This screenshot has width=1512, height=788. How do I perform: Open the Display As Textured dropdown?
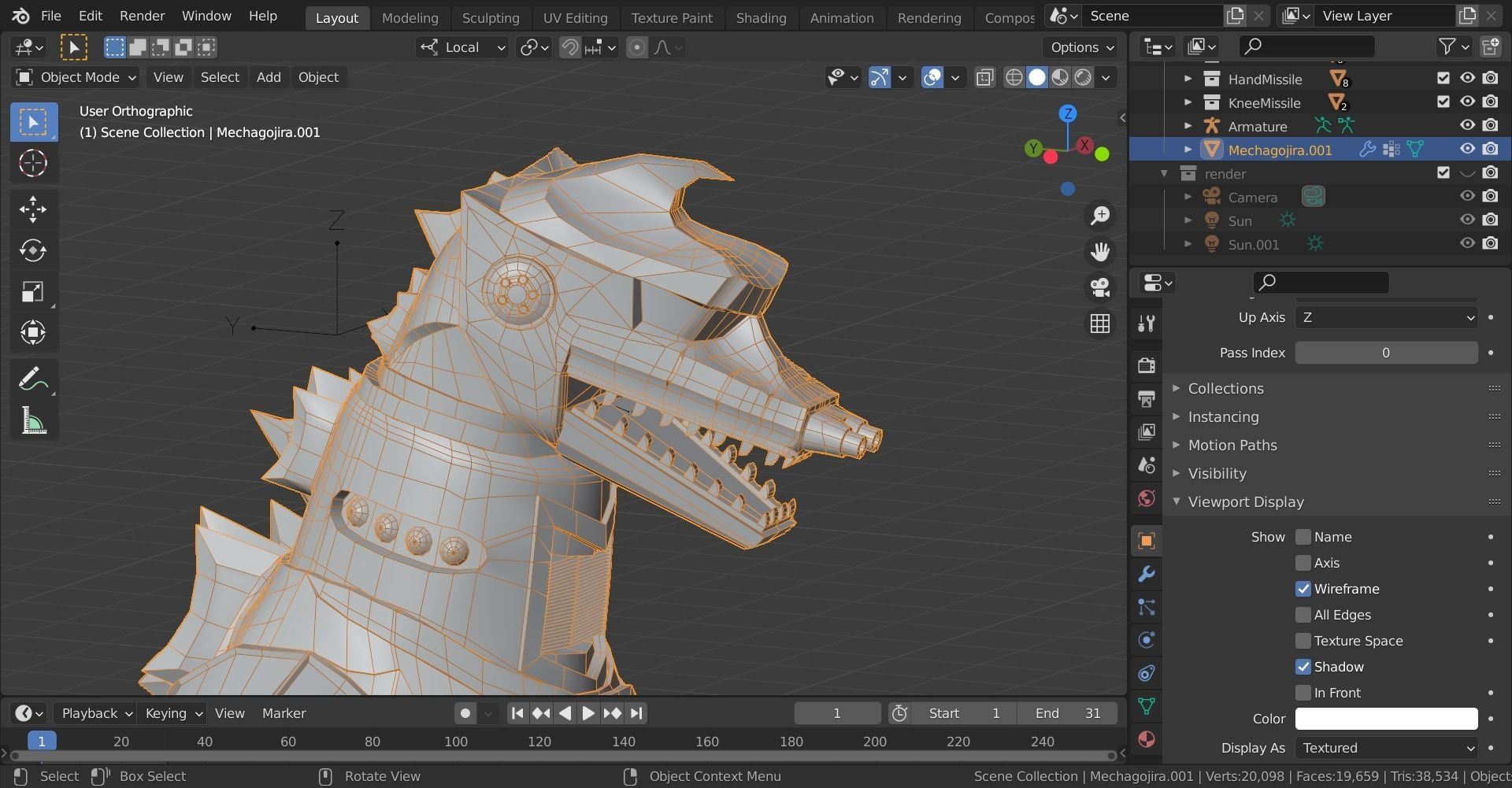(x=1386, y=748)
